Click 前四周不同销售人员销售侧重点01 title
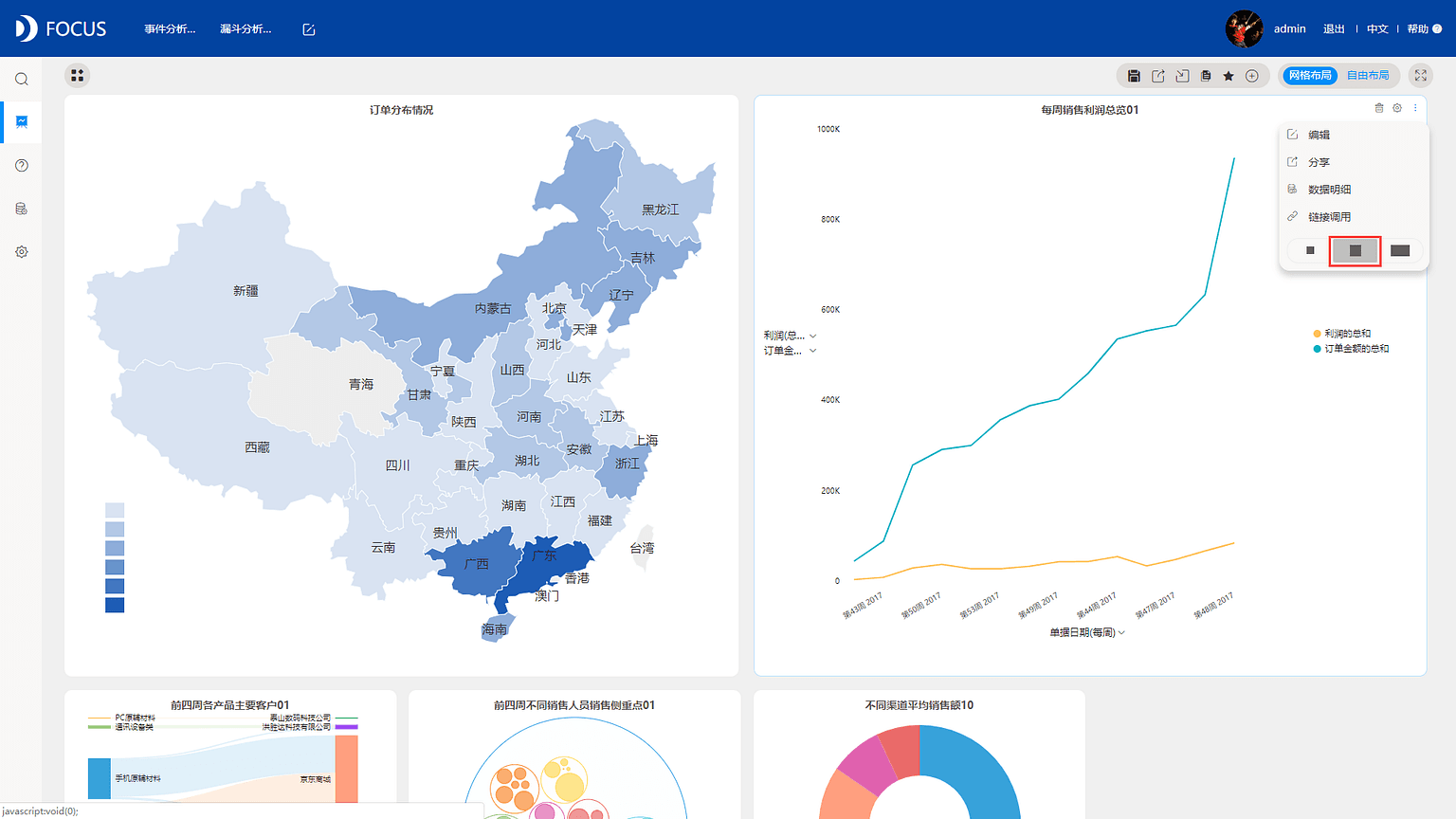 (574, 705)
